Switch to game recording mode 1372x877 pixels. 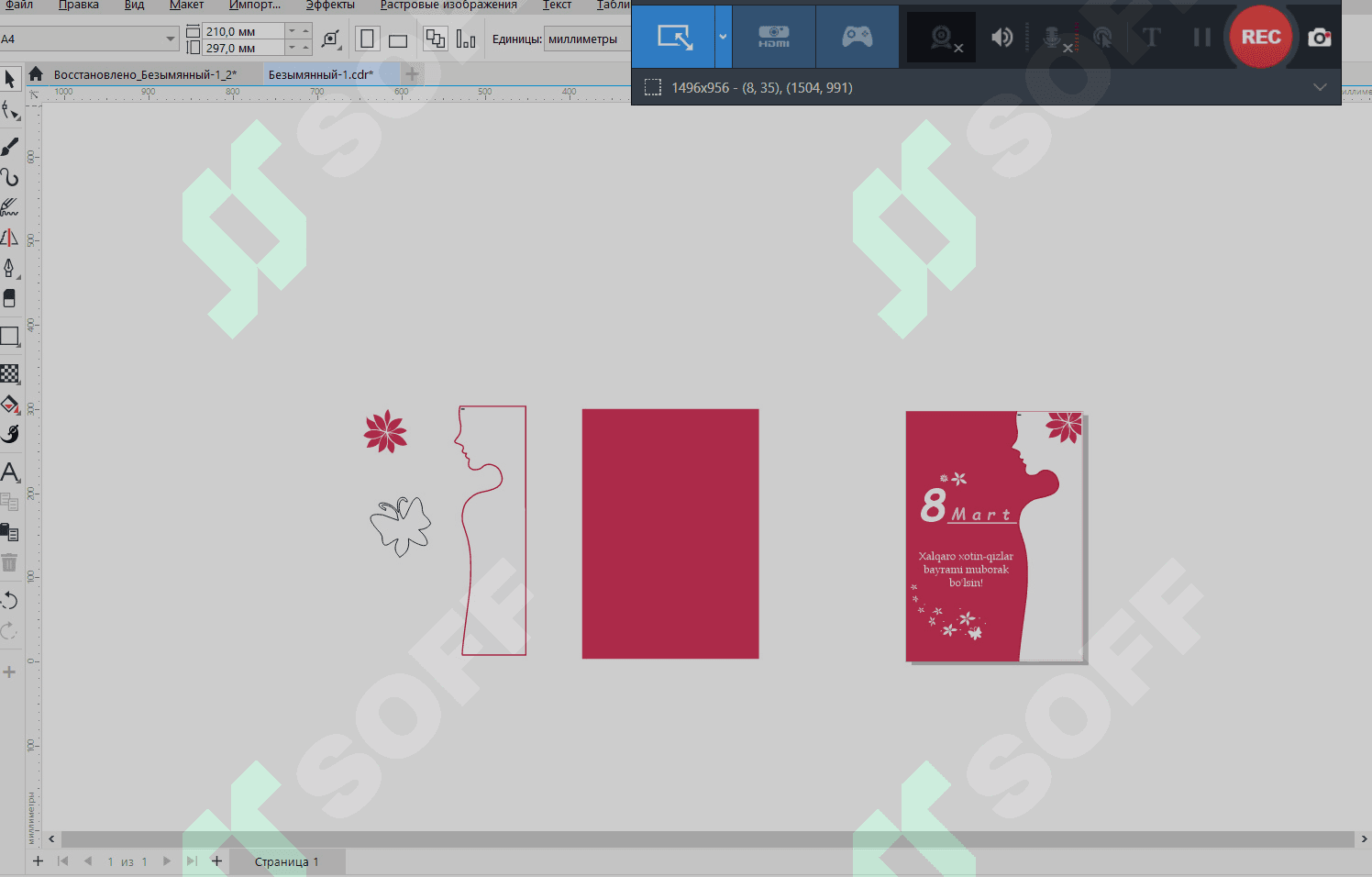tap(857, 38)
